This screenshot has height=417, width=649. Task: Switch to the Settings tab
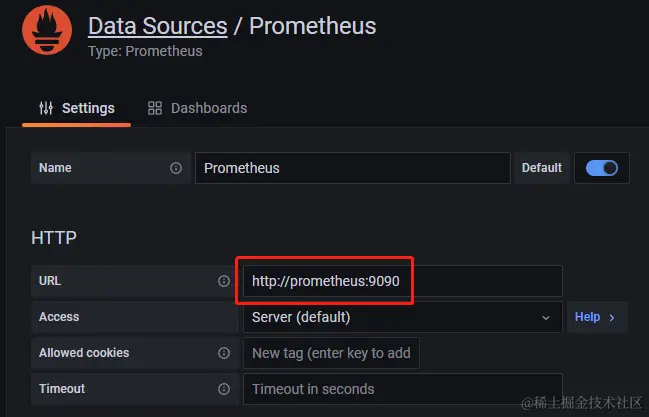[x=77, y=108]
